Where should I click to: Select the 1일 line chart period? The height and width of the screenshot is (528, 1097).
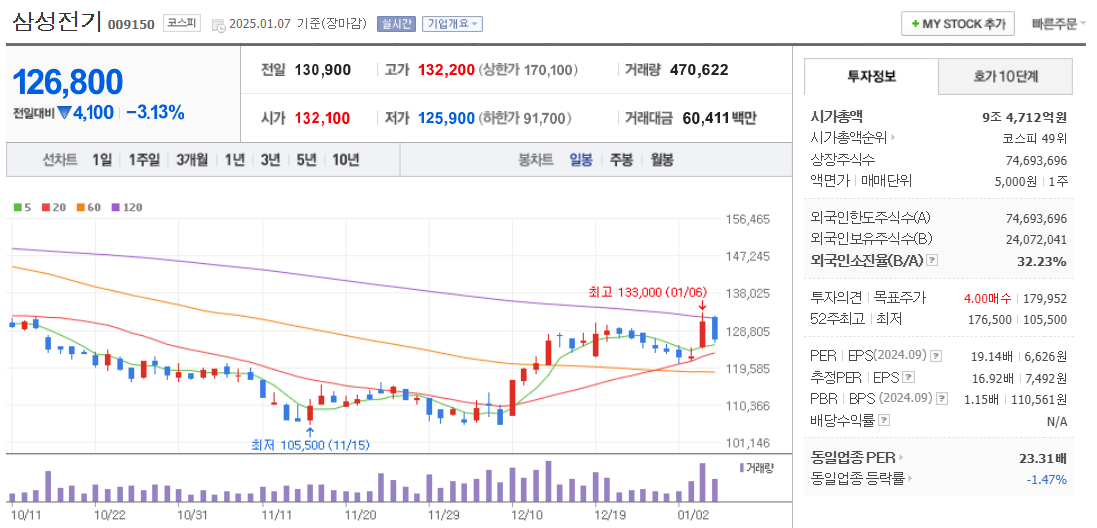tap(101, 160)
